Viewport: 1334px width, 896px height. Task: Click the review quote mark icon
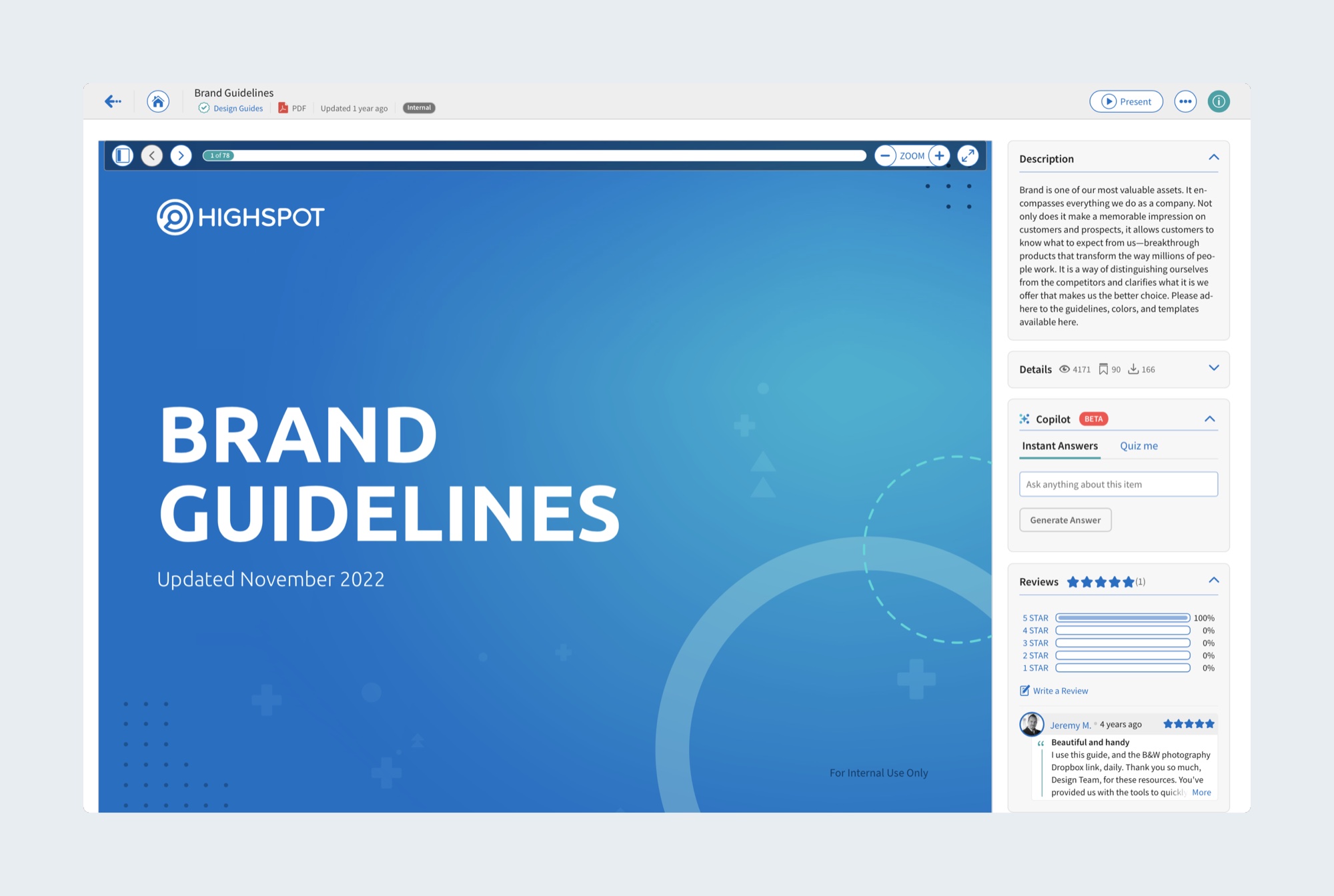pos(1041,743)
